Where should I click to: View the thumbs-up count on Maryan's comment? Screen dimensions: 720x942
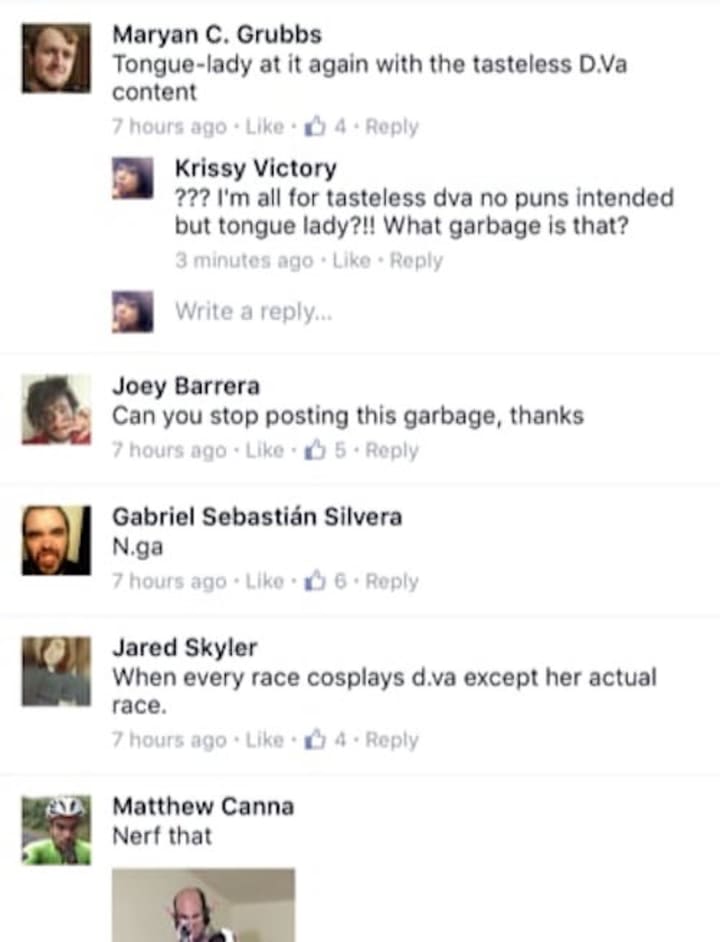click(325, 127)
